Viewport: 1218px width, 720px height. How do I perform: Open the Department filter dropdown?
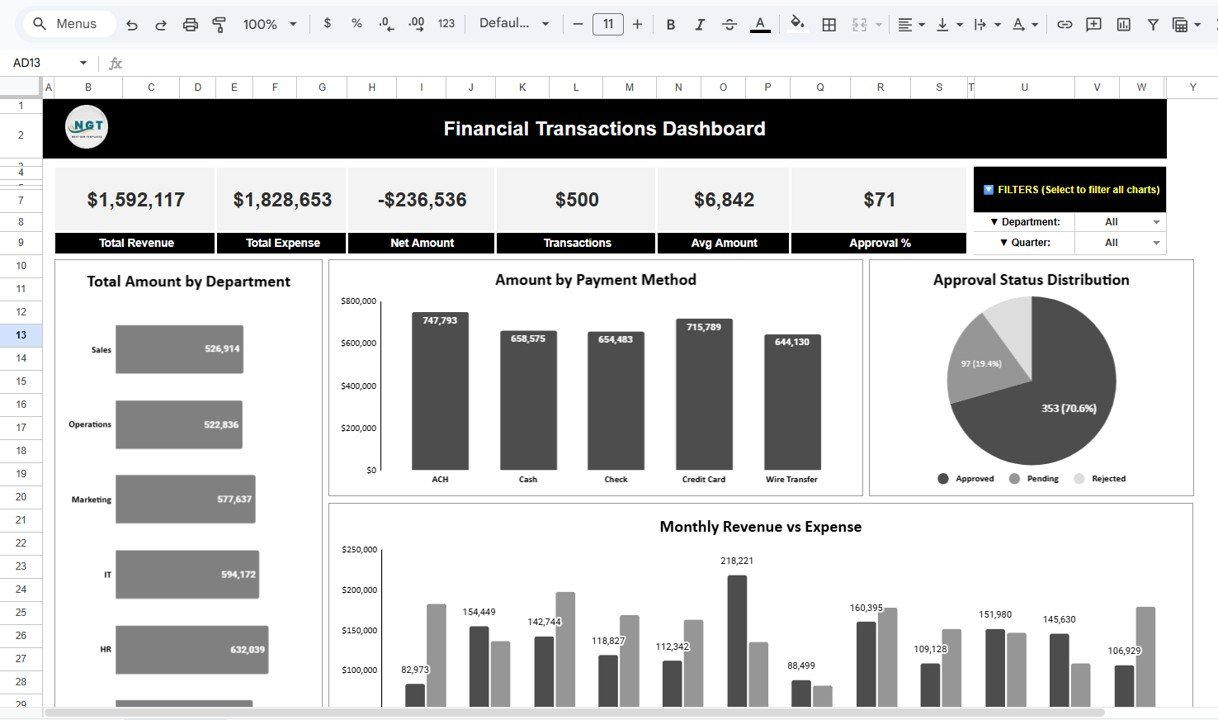[x=1156, y=222]
